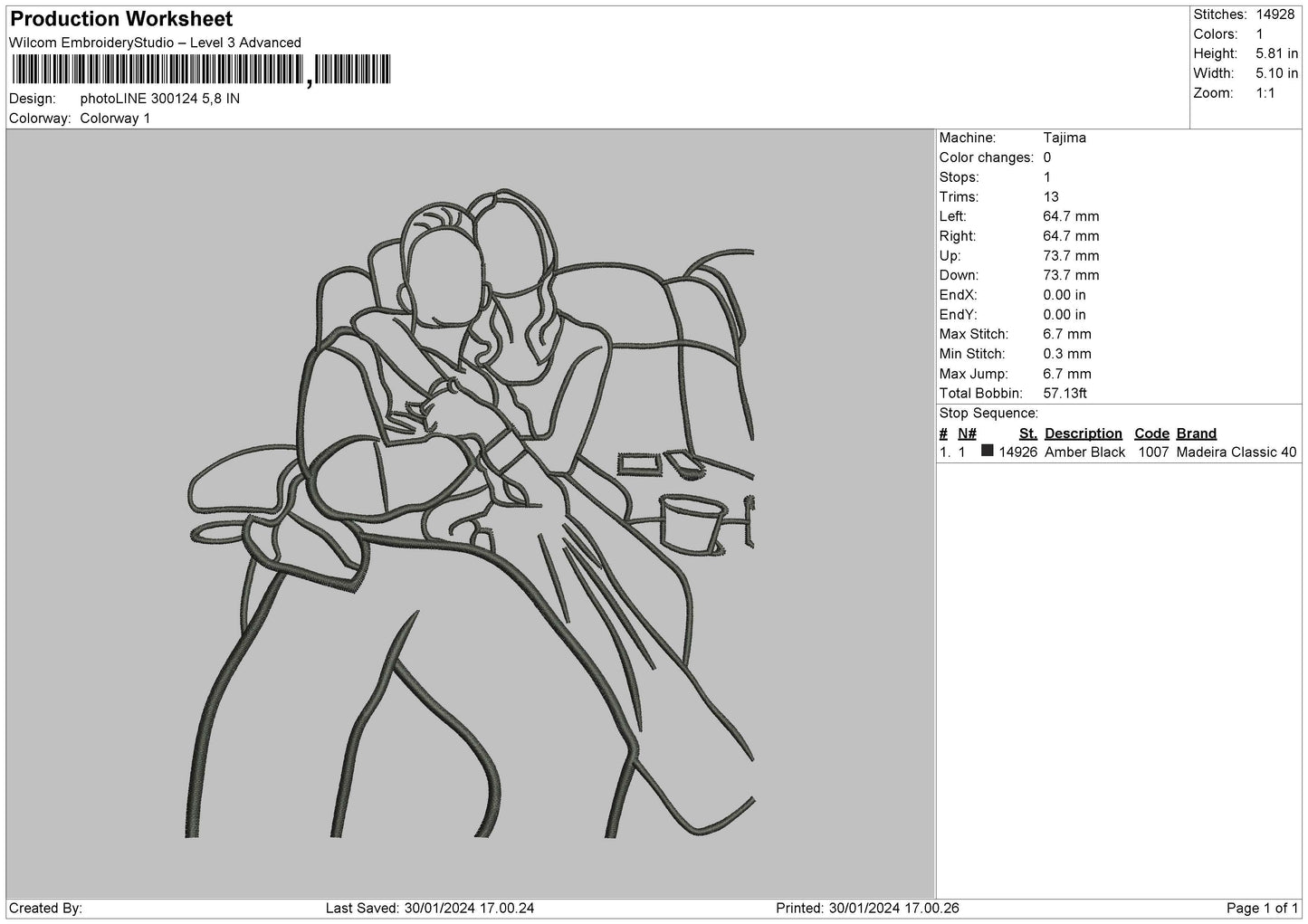
Task: Select the 'Amber Black' description
Action: click(x=1085, y=452)
